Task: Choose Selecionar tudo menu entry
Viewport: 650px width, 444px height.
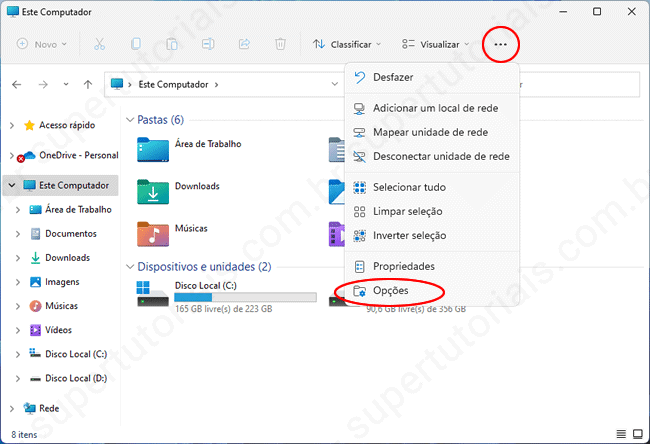Action: point(409,187)
